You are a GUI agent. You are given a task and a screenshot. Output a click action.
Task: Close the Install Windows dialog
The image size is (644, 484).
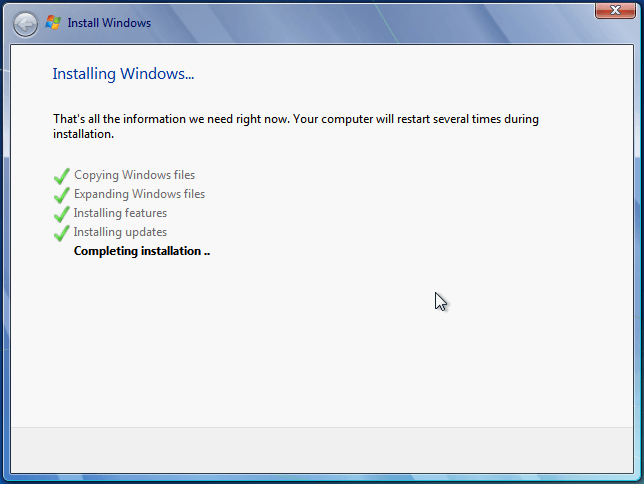pos(615,10)
